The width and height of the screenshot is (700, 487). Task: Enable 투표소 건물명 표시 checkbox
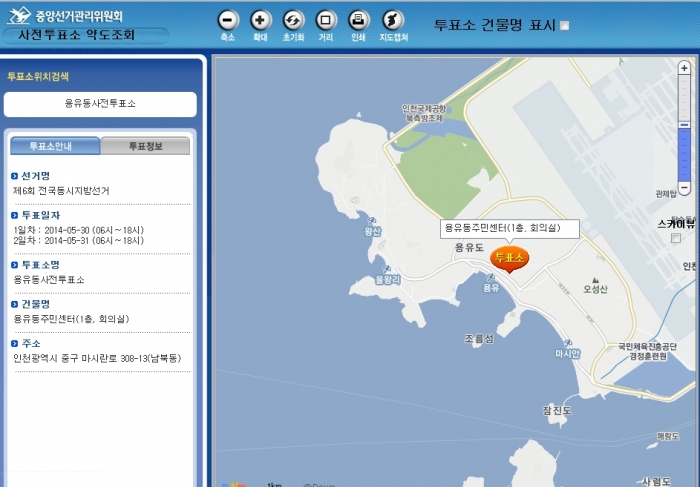click(565, 25)
